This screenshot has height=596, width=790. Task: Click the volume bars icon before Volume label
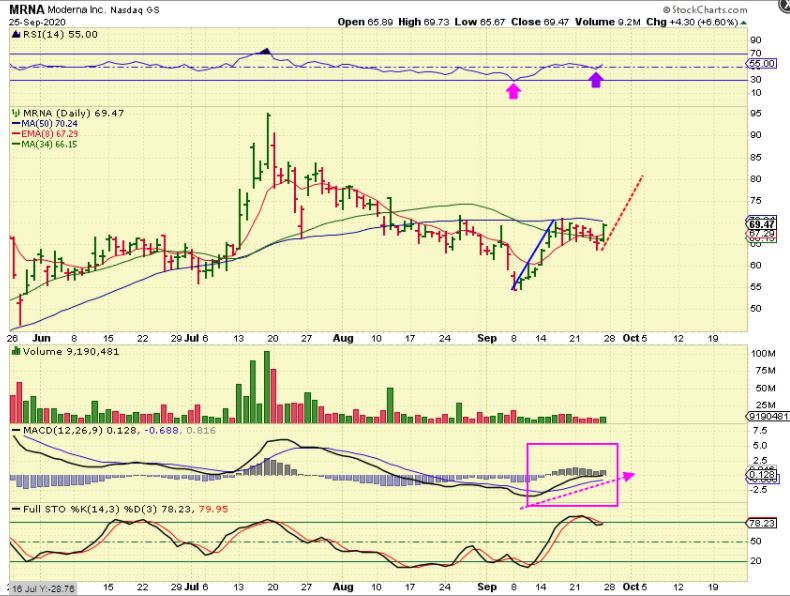click(16, 351)
